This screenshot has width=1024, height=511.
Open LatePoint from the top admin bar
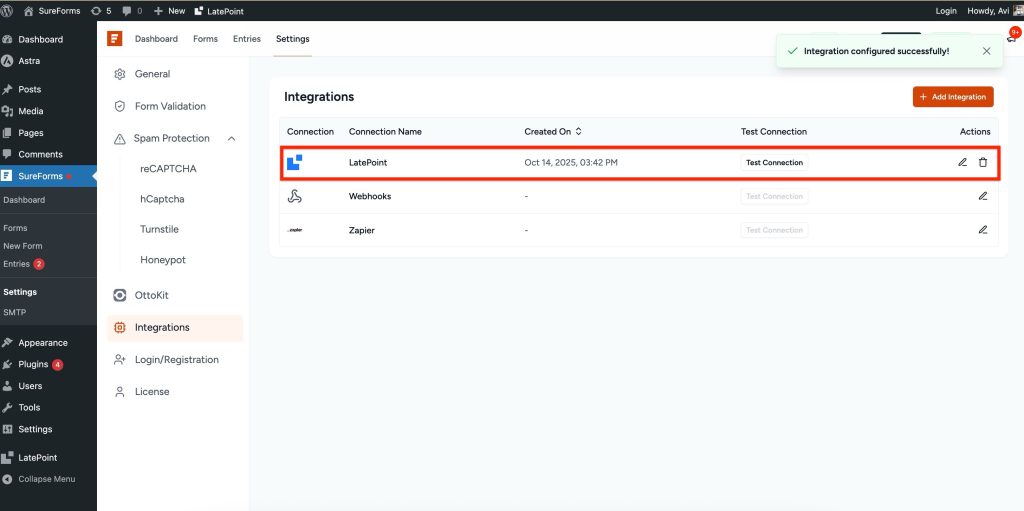coord(219,10)
